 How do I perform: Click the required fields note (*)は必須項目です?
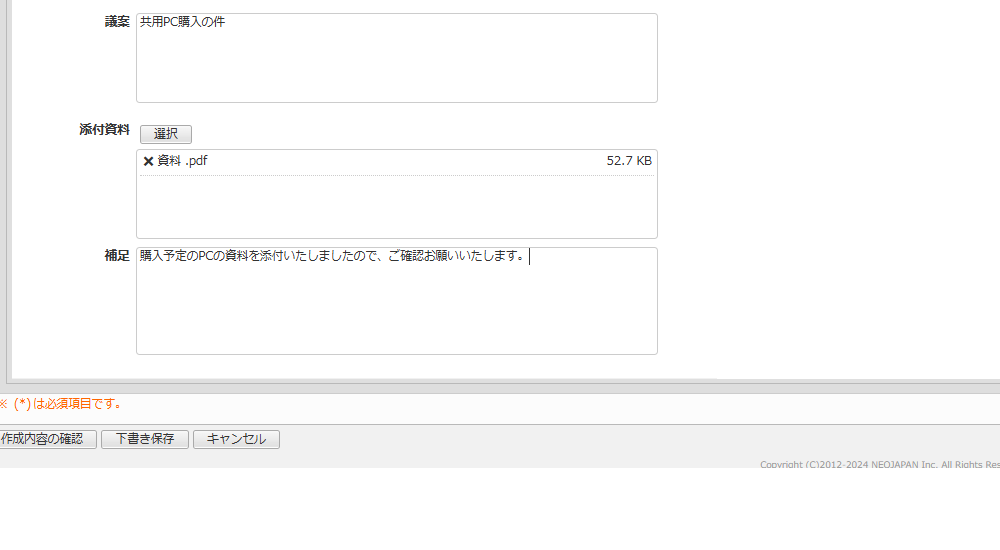[61, 404]
